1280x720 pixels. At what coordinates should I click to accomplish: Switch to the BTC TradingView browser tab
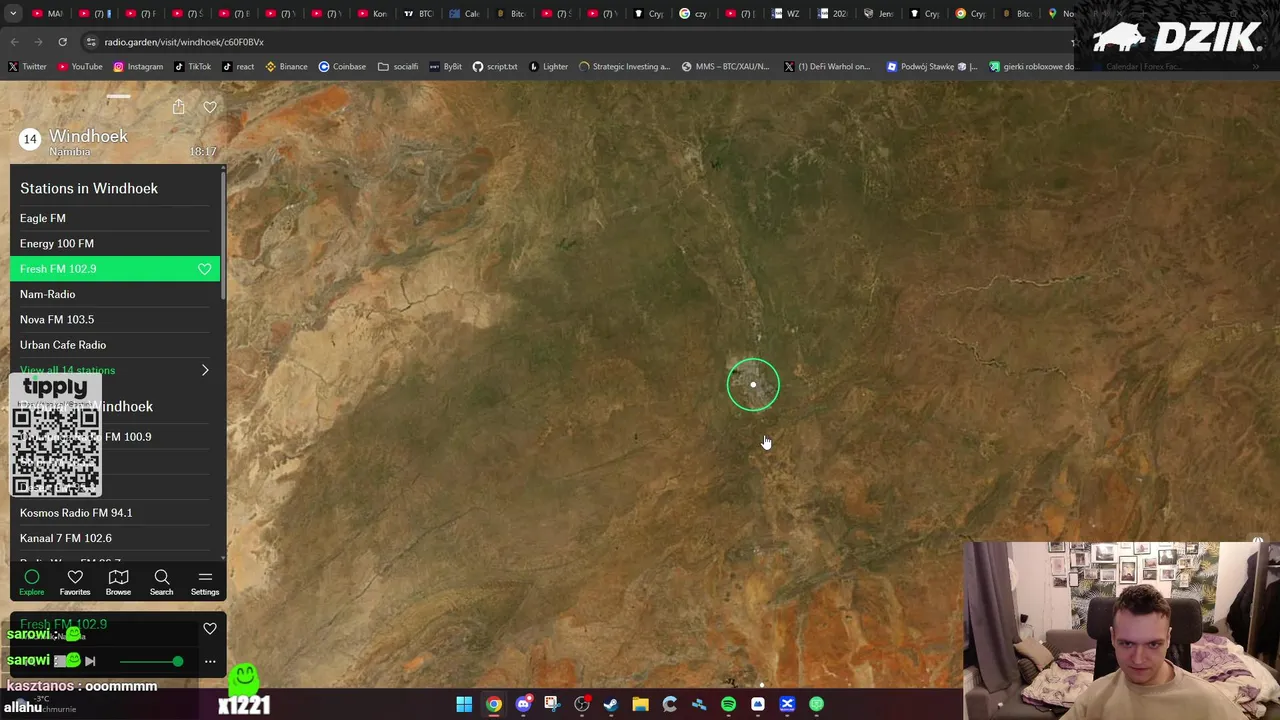[419, 14]
